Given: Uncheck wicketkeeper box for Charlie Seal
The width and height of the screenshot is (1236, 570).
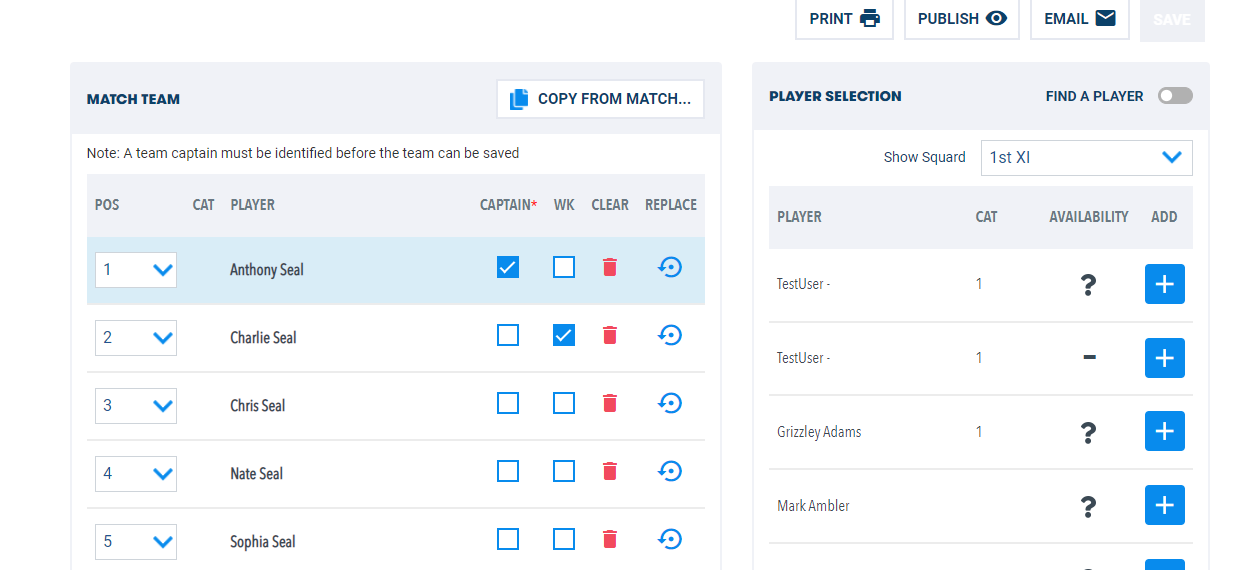Looking at the screenshot, I should click(x=564, y=335).
